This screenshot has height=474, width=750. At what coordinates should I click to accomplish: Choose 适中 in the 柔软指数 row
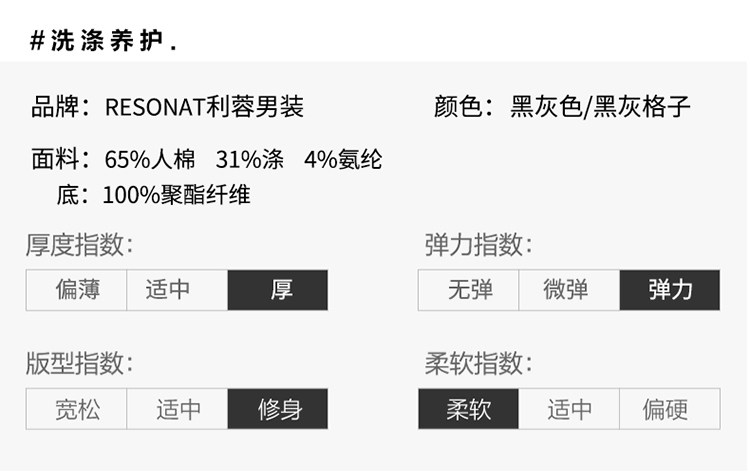569,409
